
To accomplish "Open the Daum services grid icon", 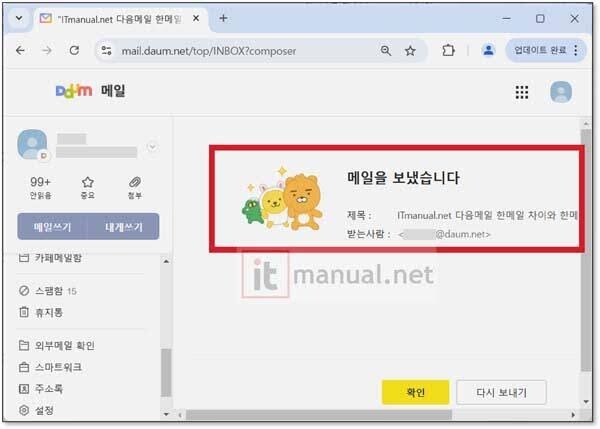I will pos(522,92).
